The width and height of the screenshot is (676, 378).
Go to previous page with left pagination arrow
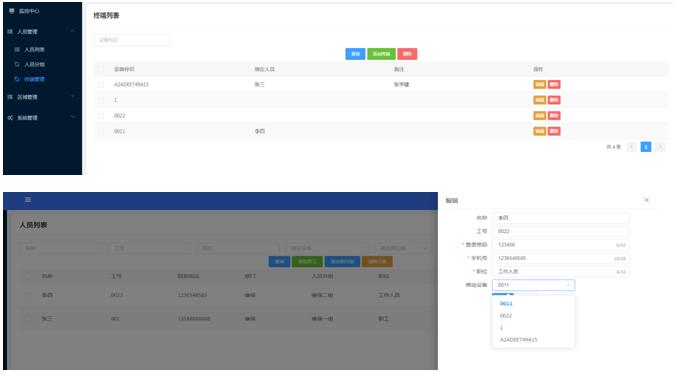pos(632,147)
